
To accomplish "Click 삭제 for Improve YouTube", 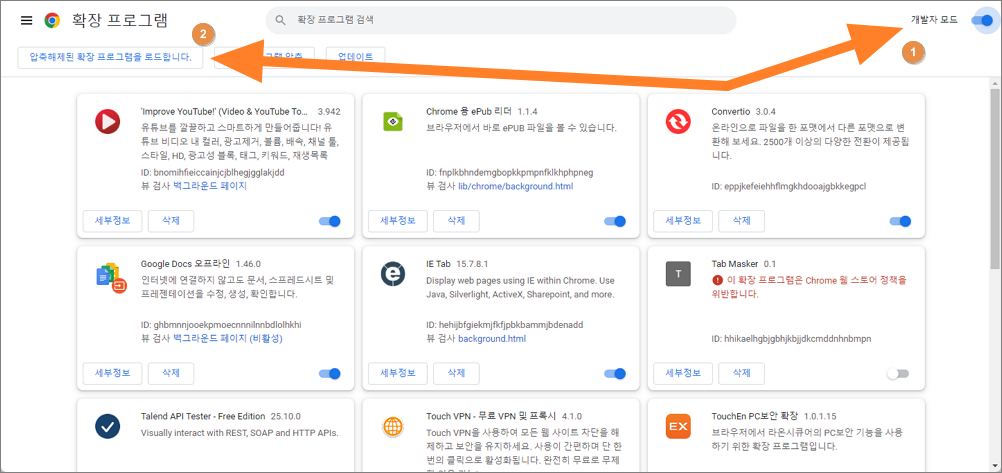I will tap(171, 221).
